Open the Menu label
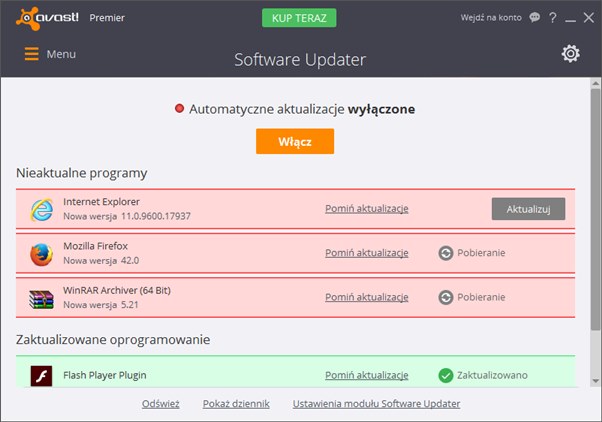The height and width of the screenshot is (422, 602). (x=61, y=54)
